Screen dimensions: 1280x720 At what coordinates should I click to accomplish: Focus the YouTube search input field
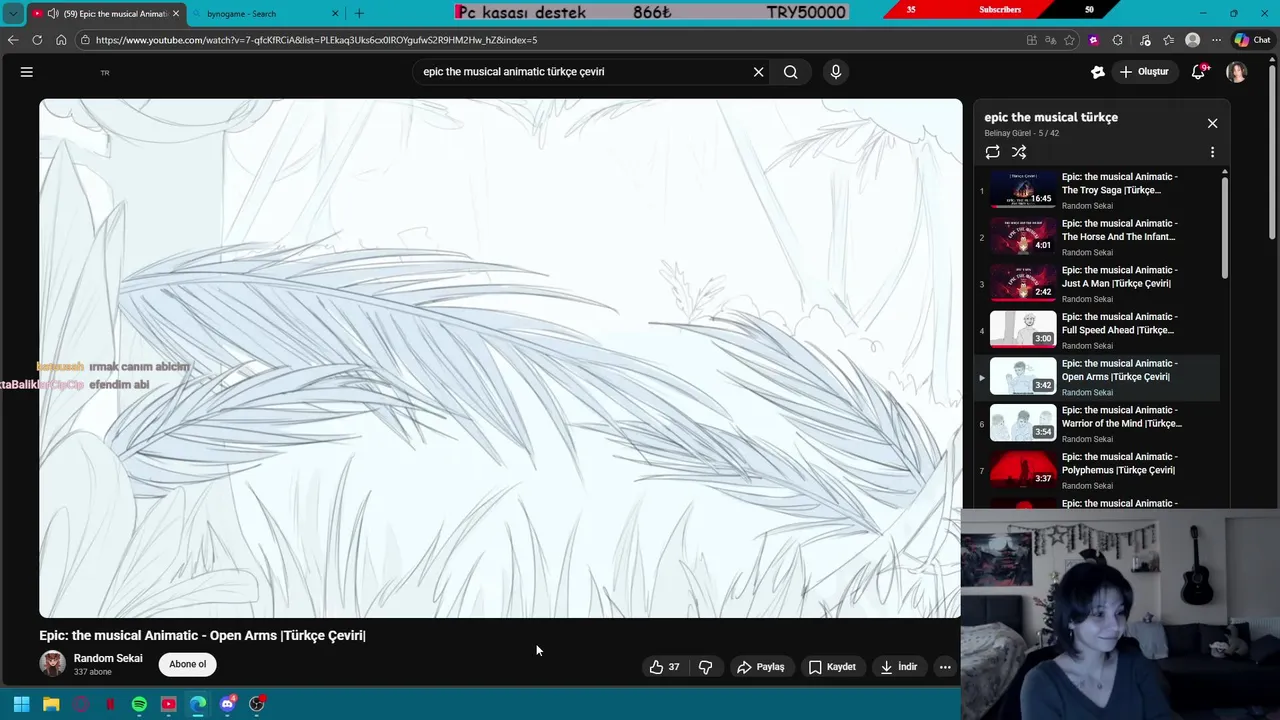[x=585, y=72]
